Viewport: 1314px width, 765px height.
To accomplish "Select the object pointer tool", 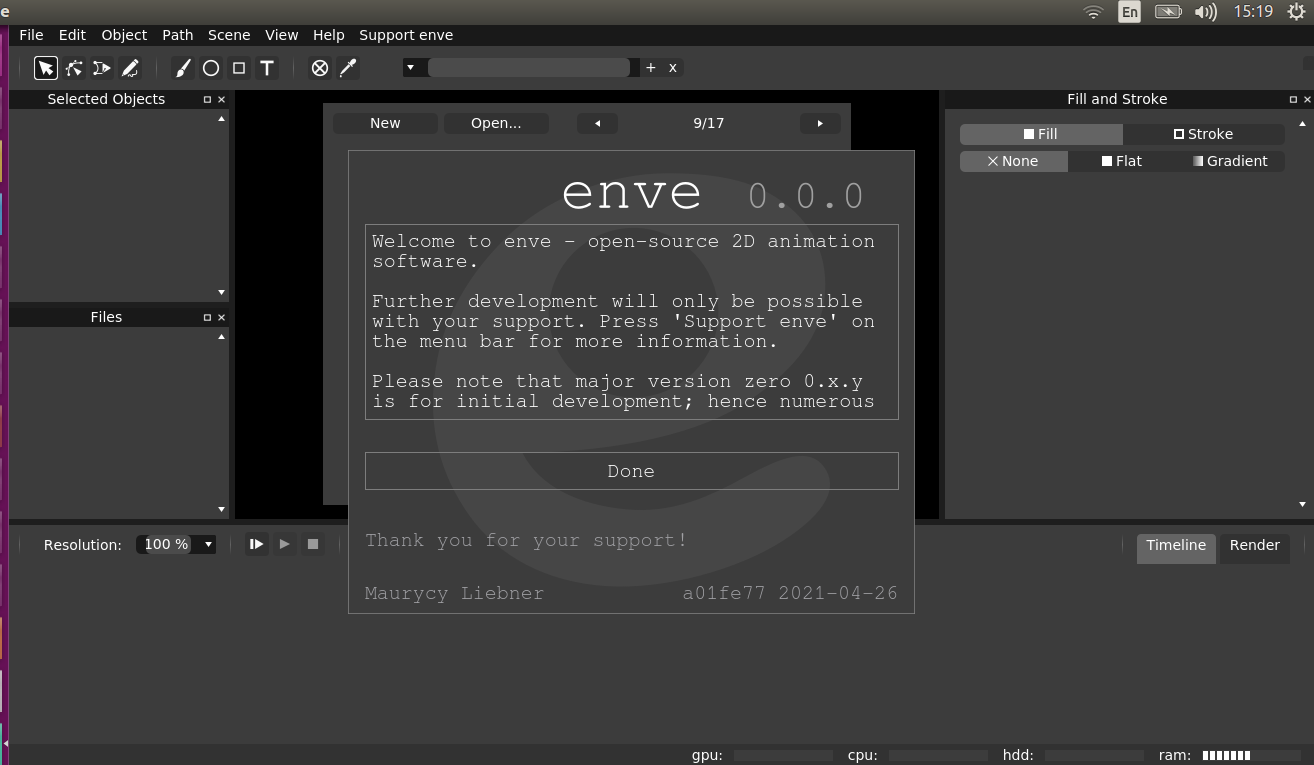I will 46,68.
